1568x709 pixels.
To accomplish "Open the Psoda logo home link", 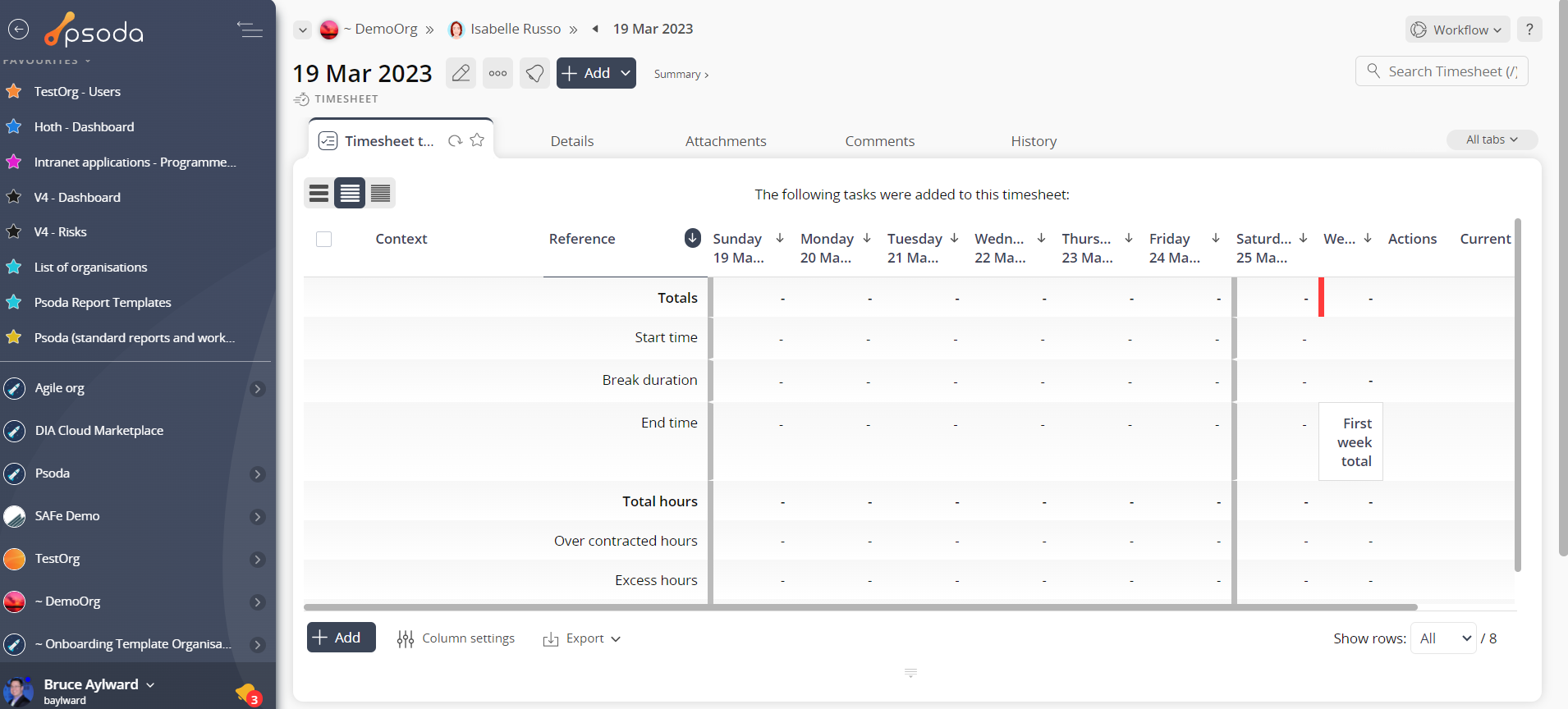I will click(x=94, y=30).
